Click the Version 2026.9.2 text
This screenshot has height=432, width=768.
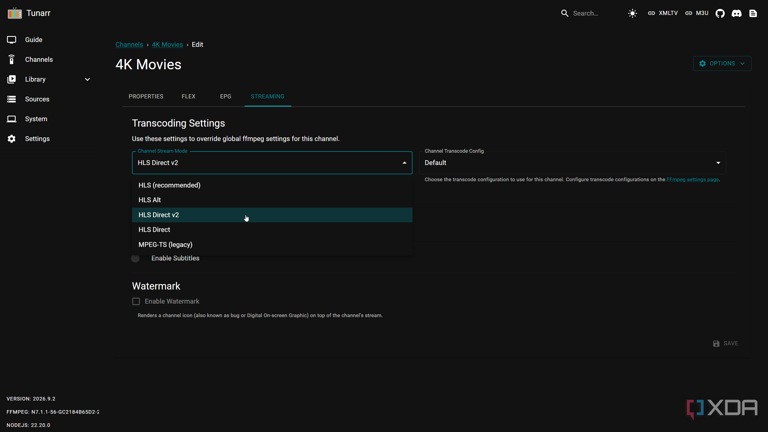point(31,399)
